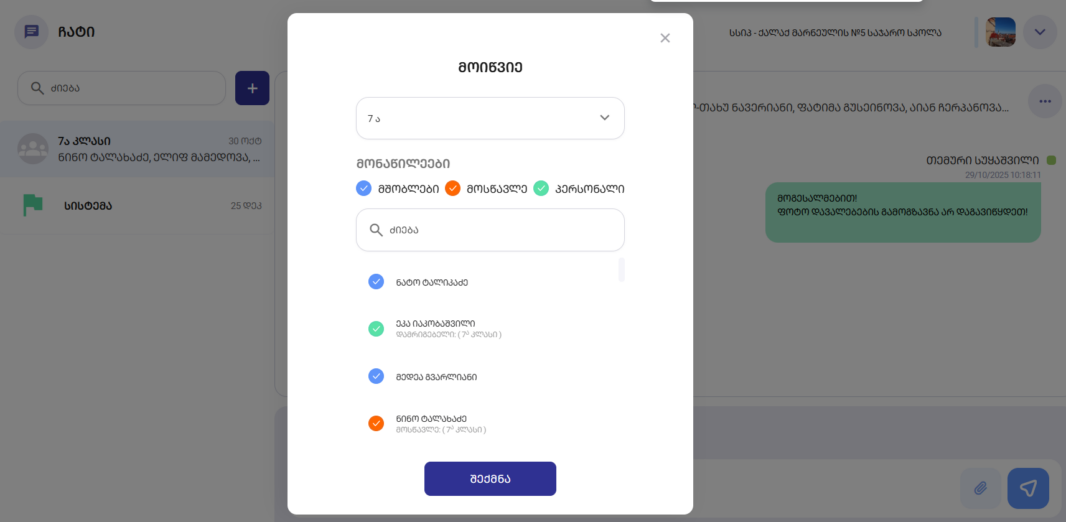The height and width of the screenshot is (522, 1066).
Task: Click the send message paper plane icon
Action: click(x=1027, y=488)
